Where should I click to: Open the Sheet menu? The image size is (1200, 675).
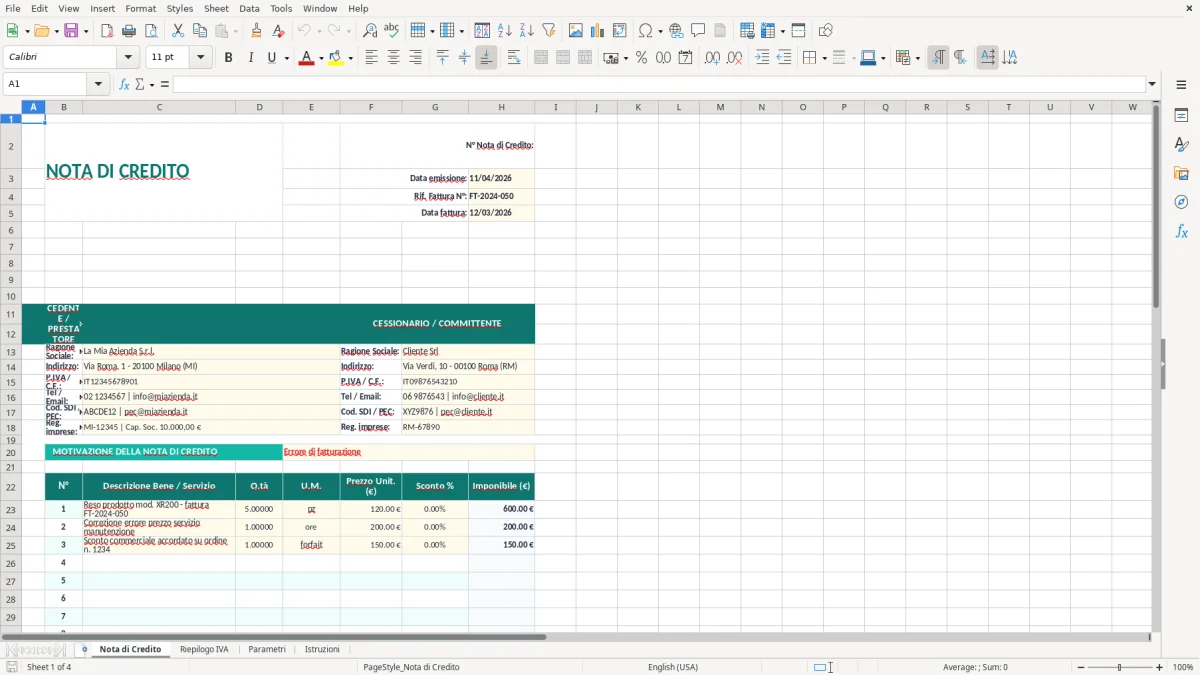point(216,8)
